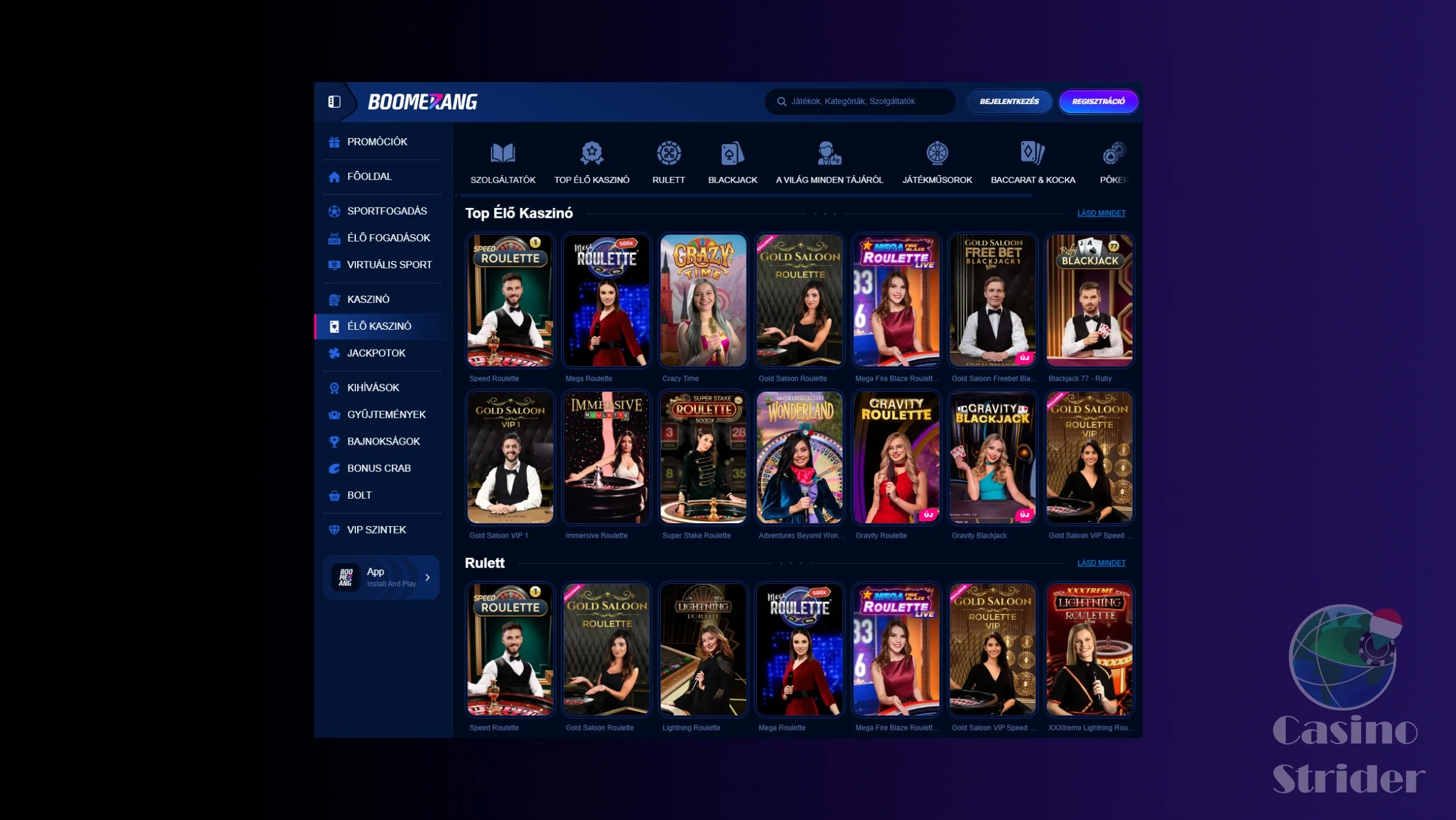Click Lásd Mindet link for Top Élő Kaszinó

[1101, 214]
